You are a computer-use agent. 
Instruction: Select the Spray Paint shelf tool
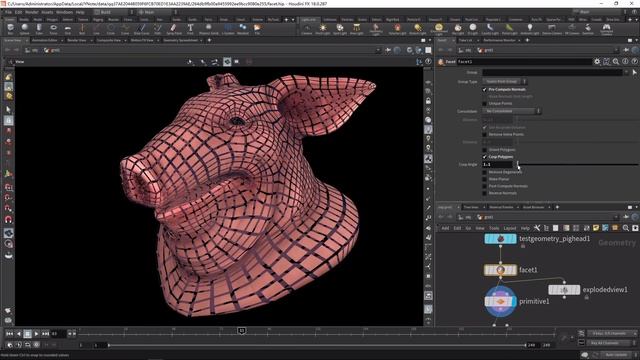tap(174, 29)
